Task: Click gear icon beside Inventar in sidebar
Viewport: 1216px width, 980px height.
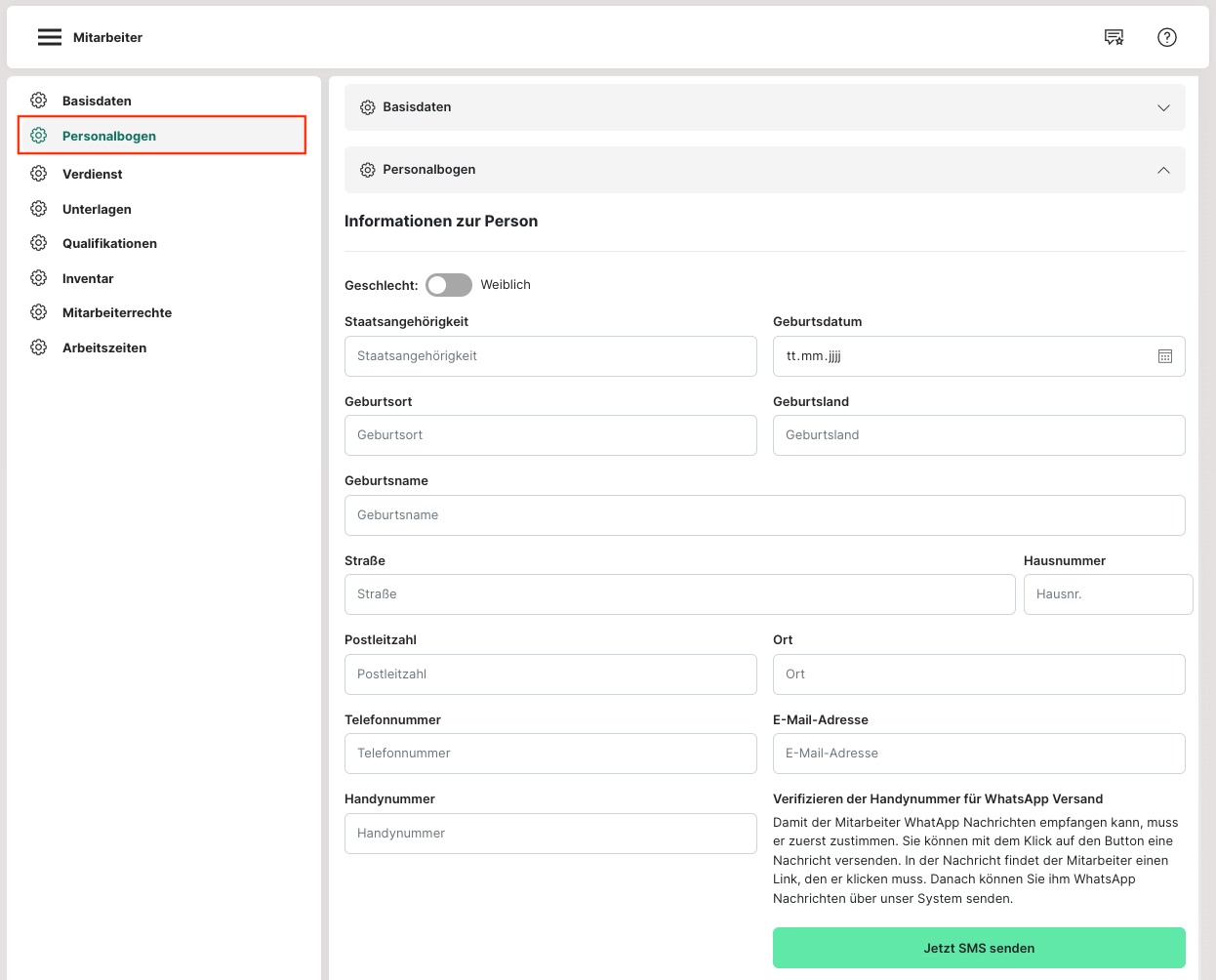Action: point(39,278)
